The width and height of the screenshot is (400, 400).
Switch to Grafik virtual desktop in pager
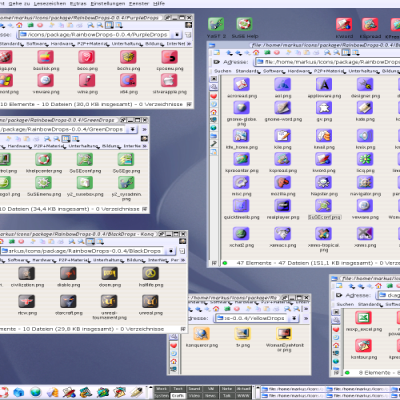click(x=178, y=396)
